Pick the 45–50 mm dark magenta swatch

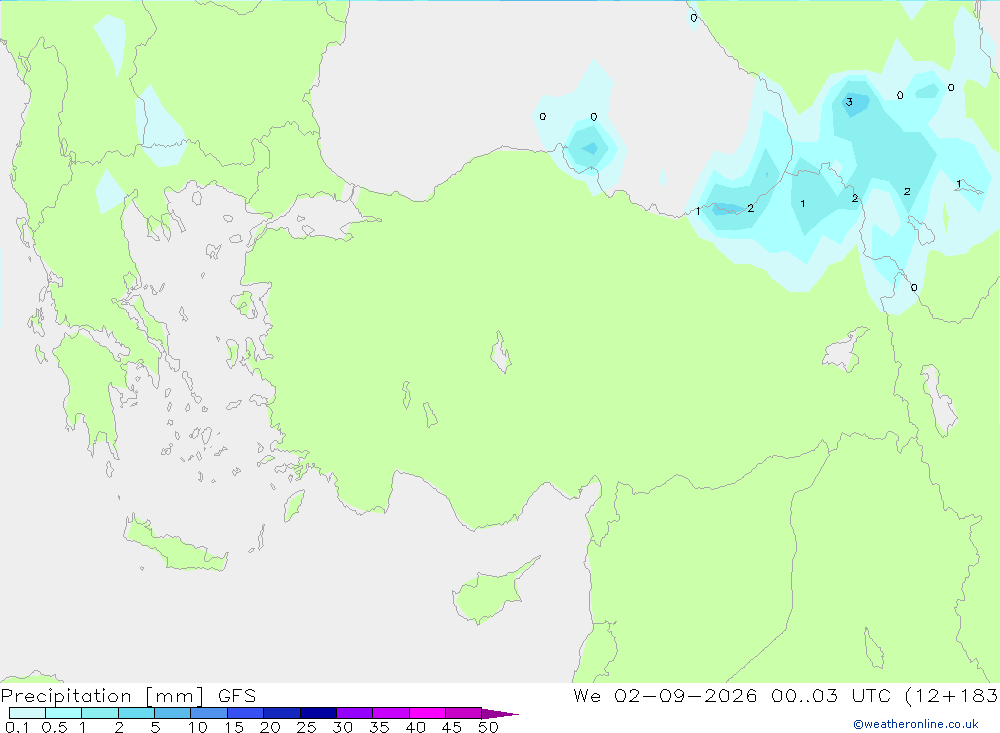tap(463, 713)
